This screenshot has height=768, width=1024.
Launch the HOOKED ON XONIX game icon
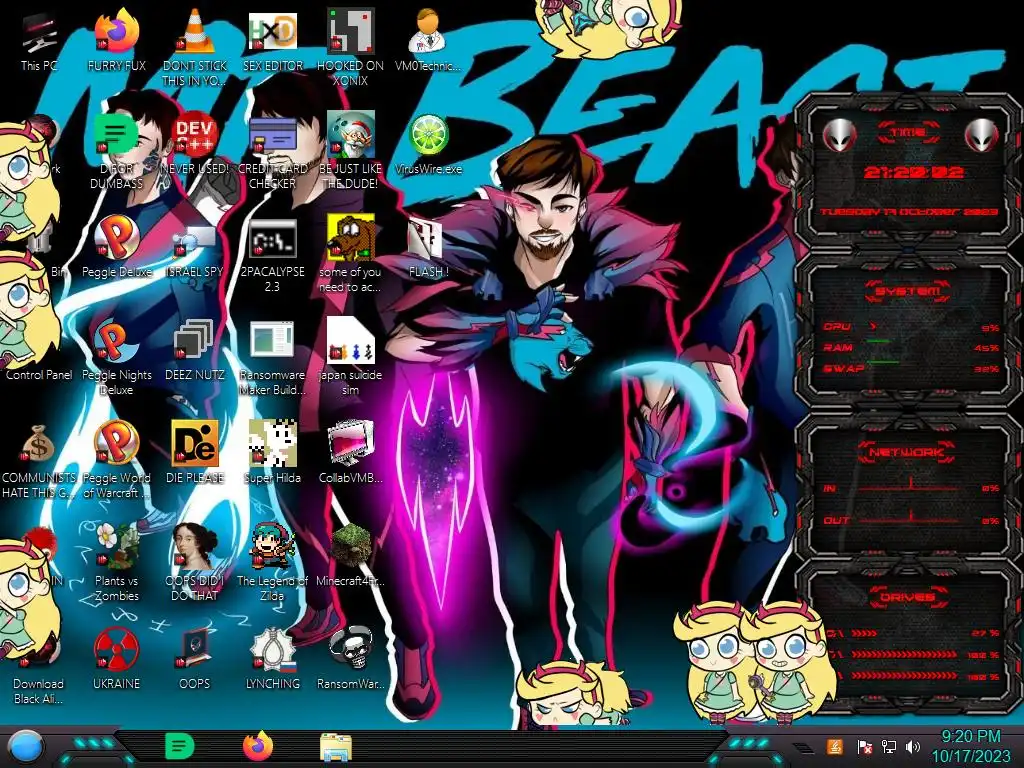tap(350, 31)
